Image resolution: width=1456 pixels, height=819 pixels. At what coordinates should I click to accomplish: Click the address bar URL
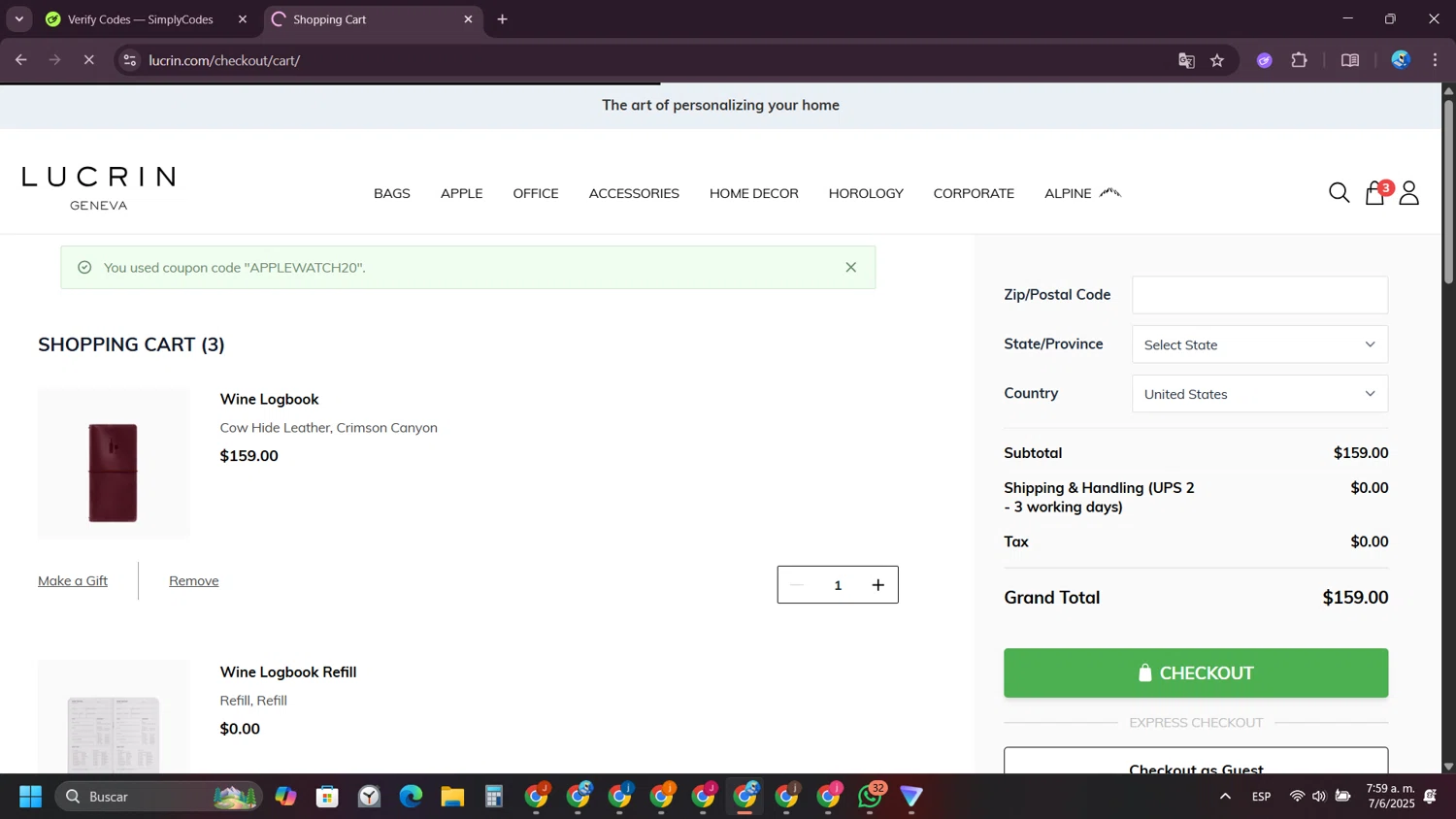(224, 60)
